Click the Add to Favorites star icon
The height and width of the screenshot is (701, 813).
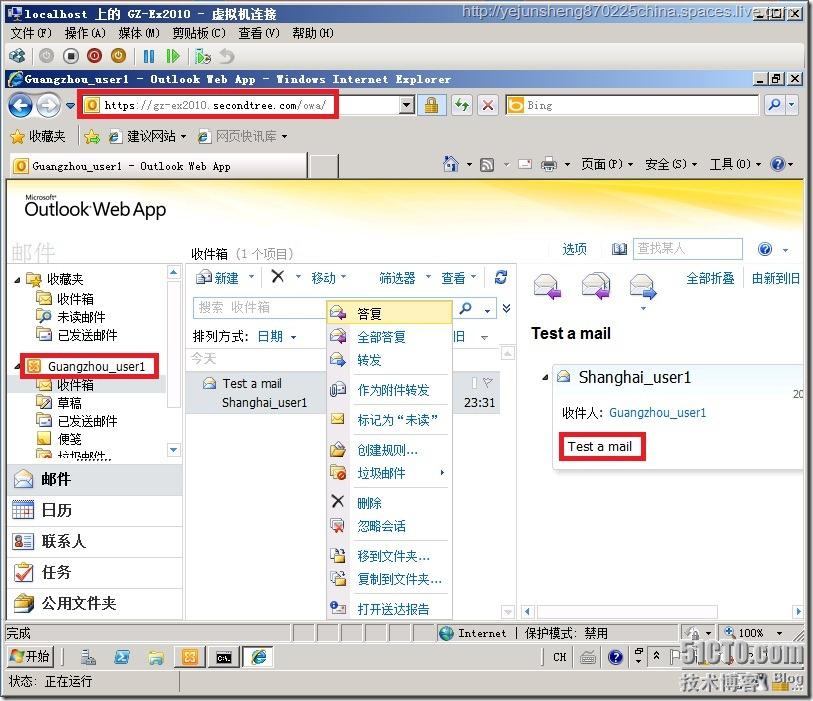point(92,137)
